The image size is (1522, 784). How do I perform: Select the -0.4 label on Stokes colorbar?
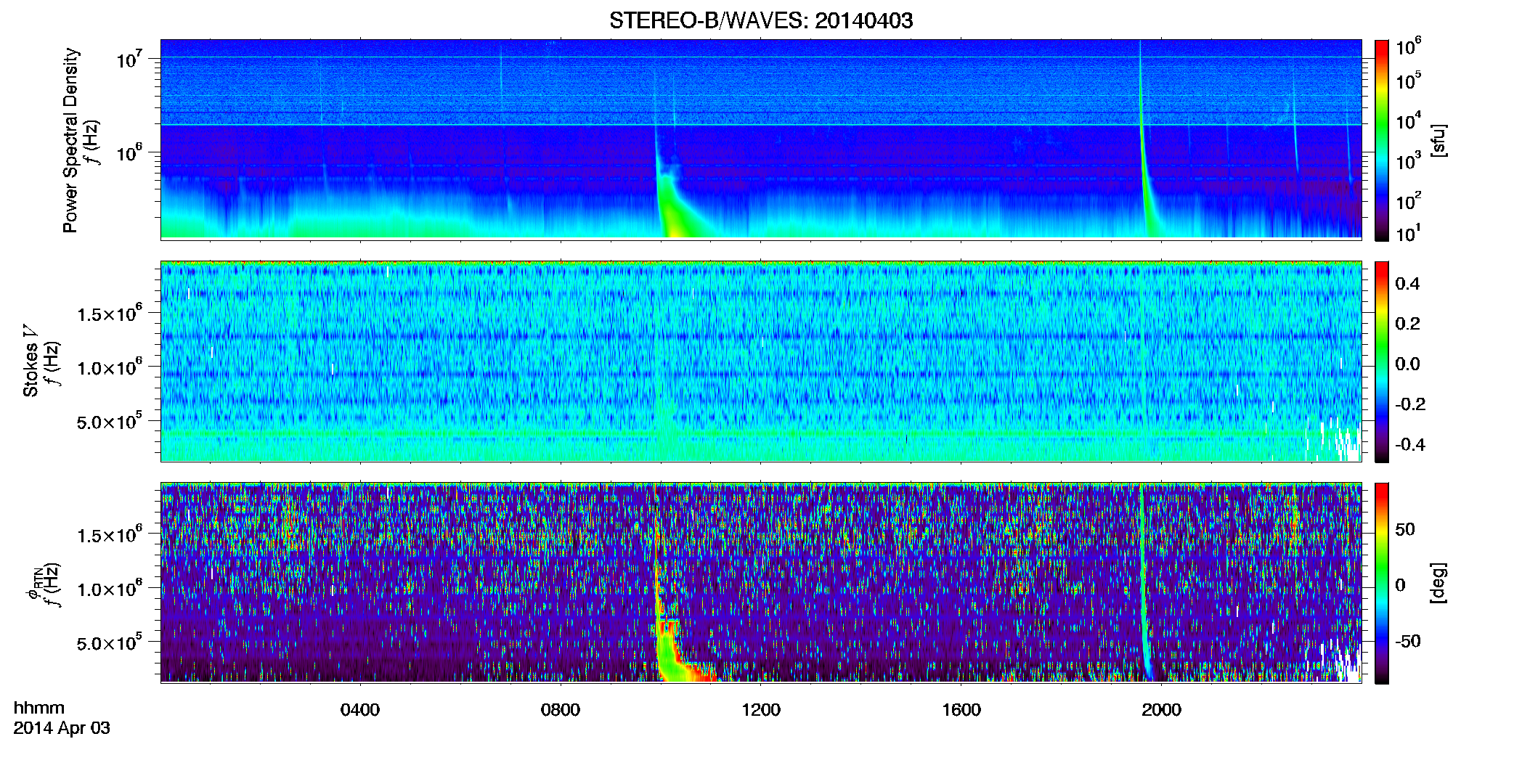pyautogui.click(x=1410, y=444)
